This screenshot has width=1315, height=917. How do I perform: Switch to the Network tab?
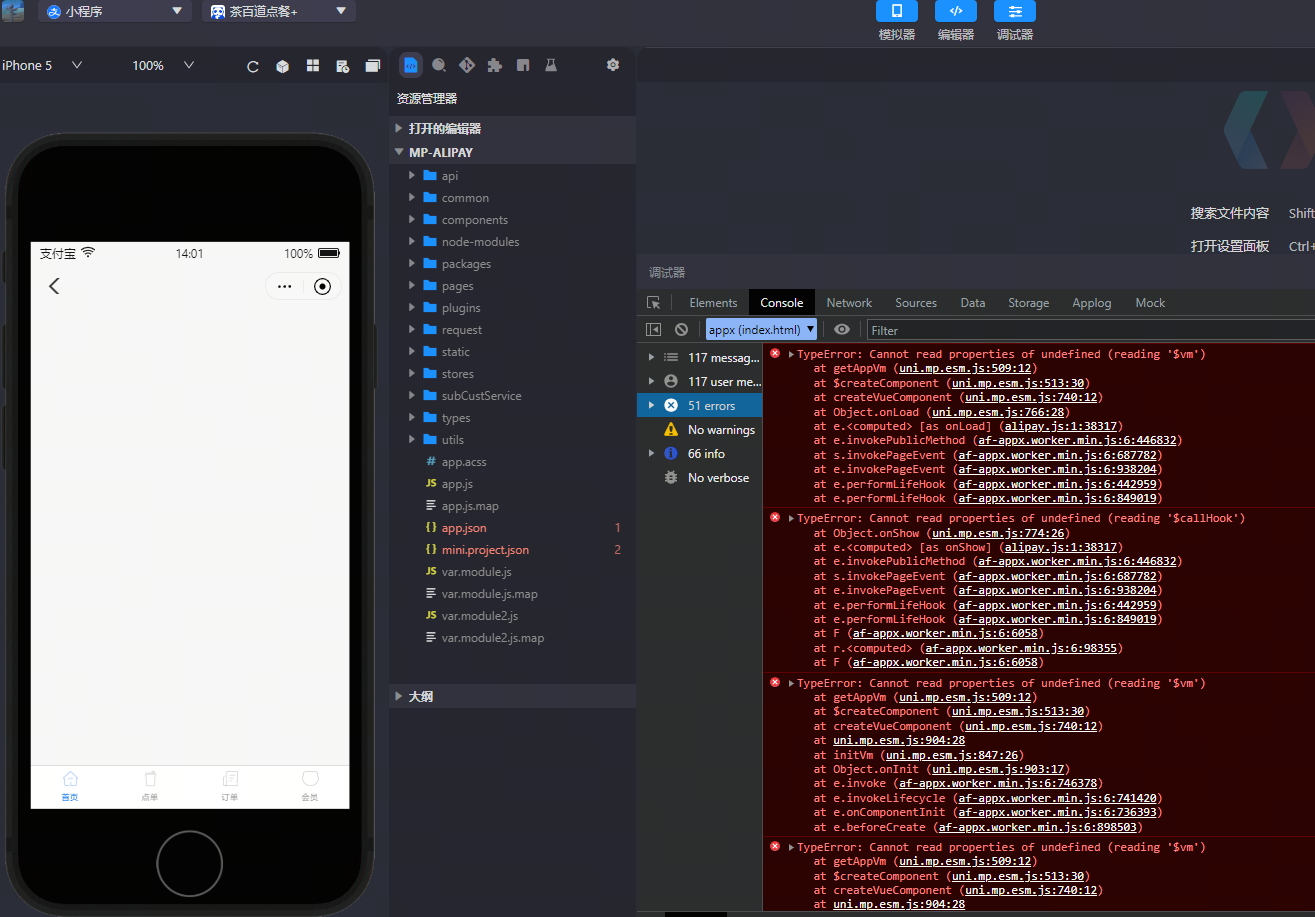coord(849,303)
